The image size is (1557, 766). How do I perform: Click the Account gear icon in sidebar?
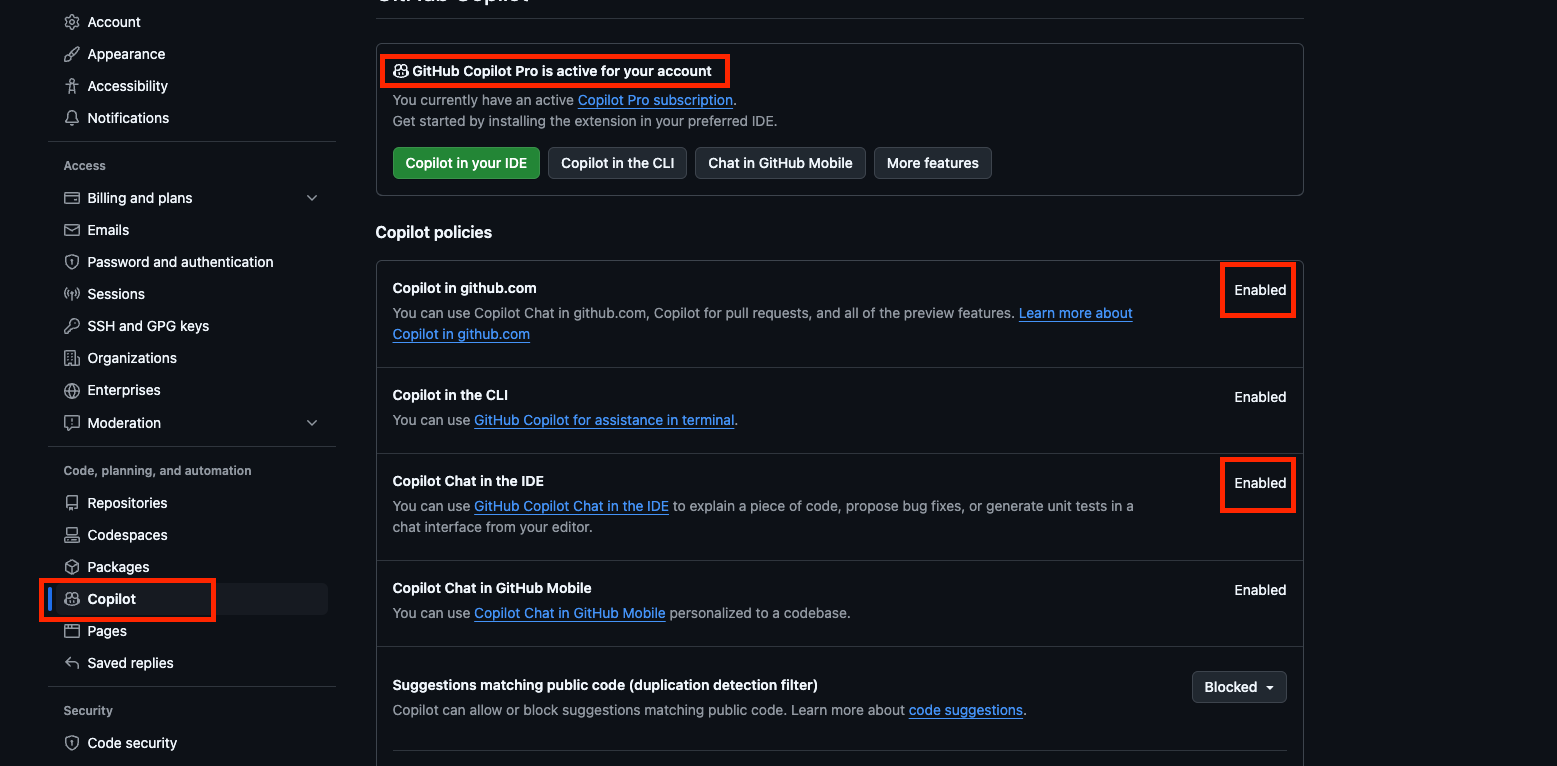point(71,22)
